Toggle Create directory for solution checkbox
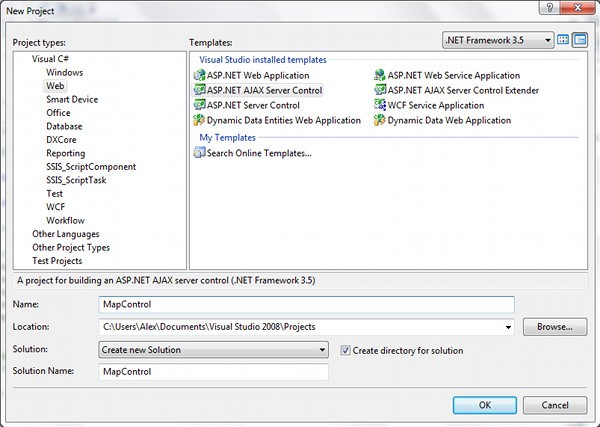The image size is (600, 427). [x=345, y=350]
